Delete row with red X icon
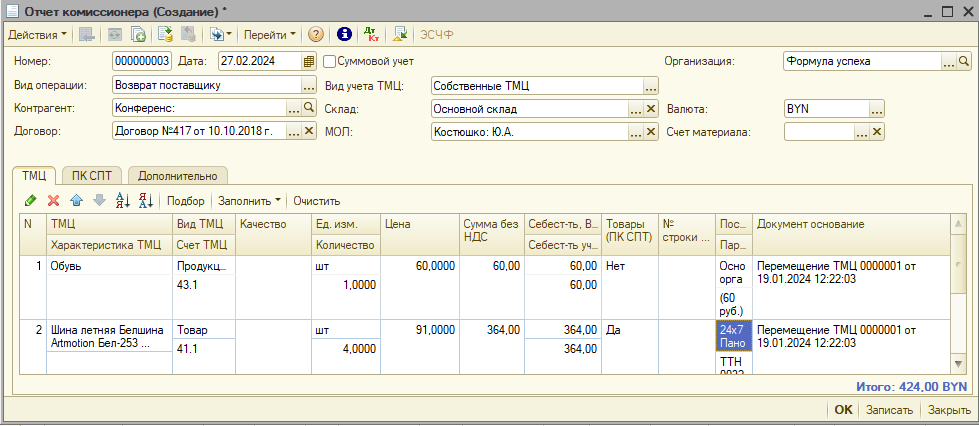 coord(54,201)
